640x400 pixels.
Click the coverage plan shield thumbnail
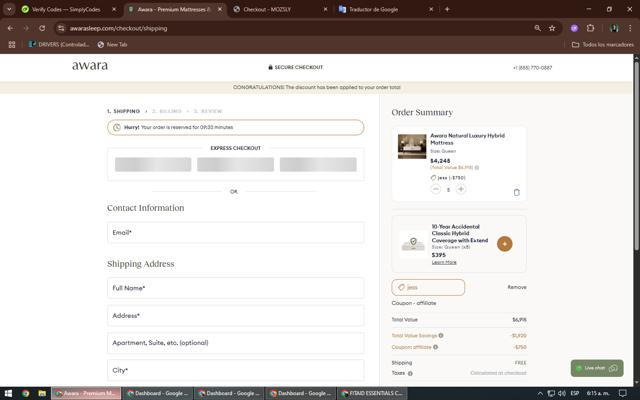pos(413,244)
